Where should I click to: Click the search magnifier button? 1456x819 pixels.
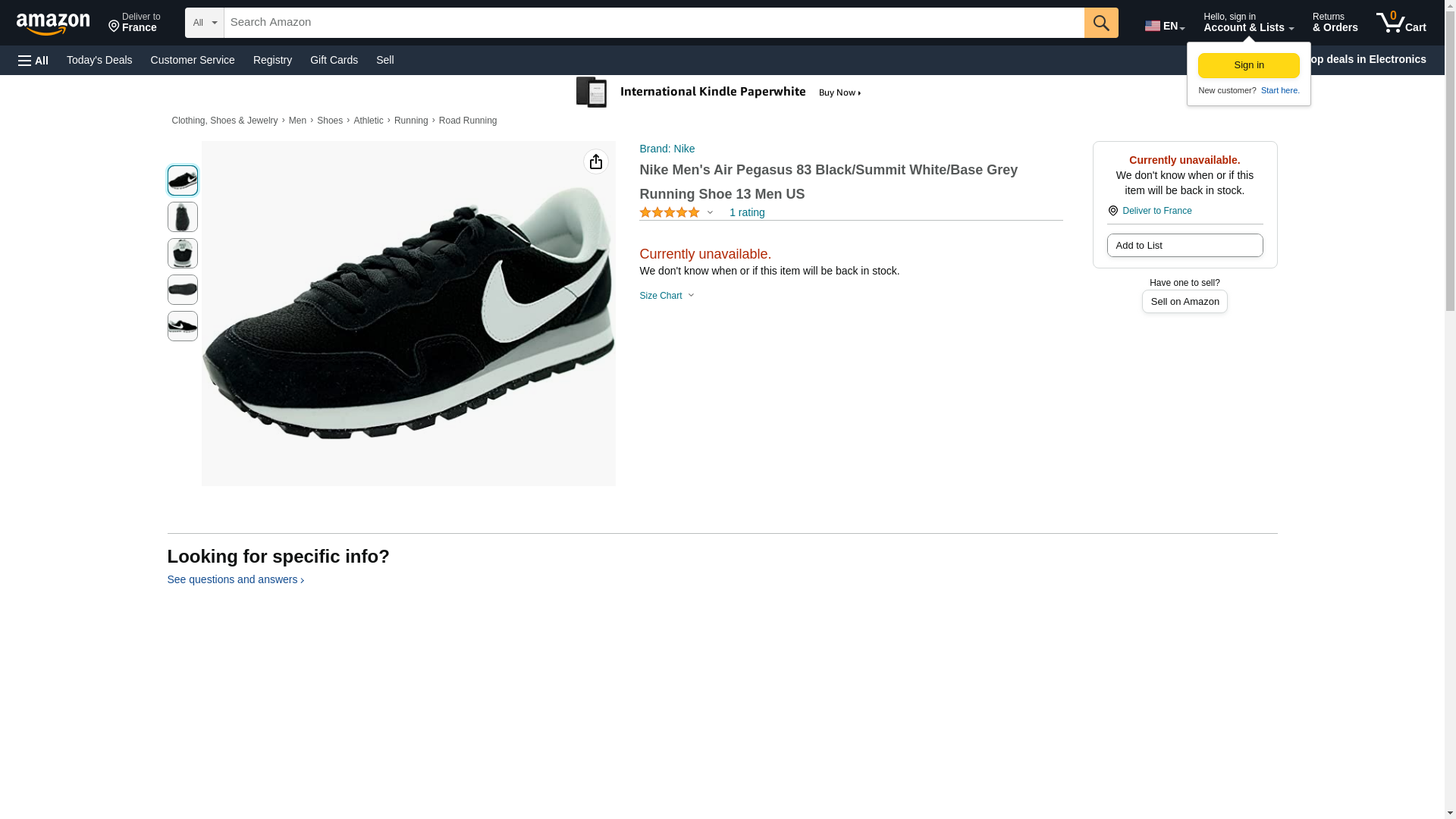coord(1100,23)
